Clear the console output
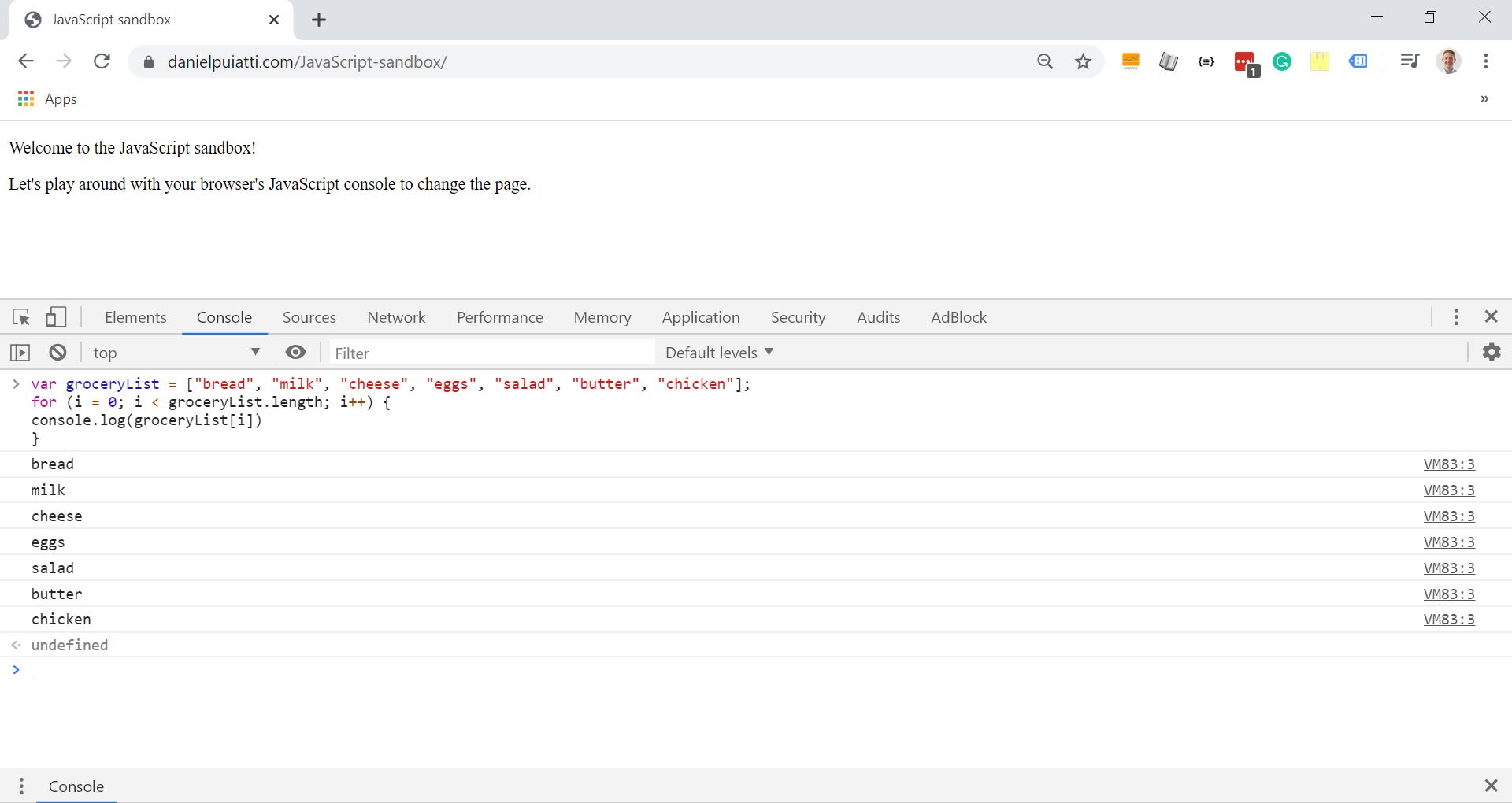Screen dimensions: 1512x803 [57, 352]
